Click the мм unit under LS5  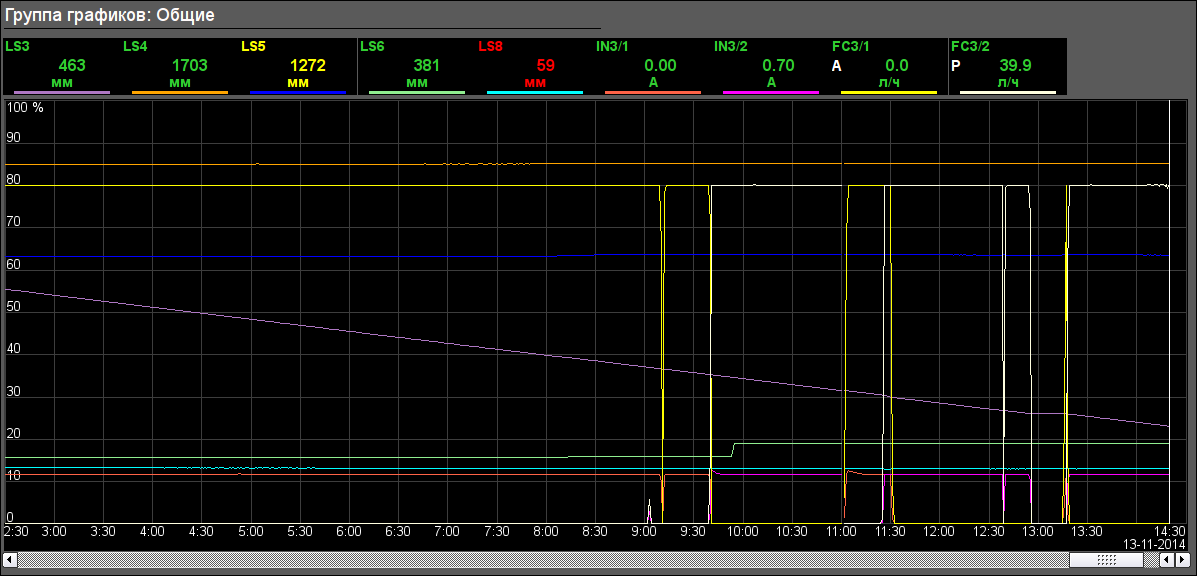pyautogui.click(x=298, y=82)
